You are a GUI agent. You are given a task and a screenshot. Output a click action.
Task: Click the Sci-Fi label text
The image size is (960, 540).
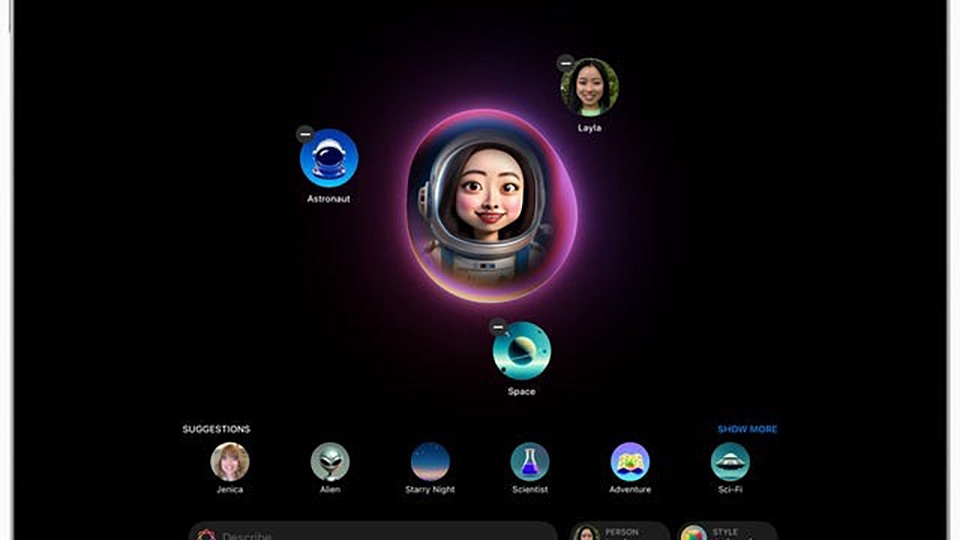tap(730, 489)
